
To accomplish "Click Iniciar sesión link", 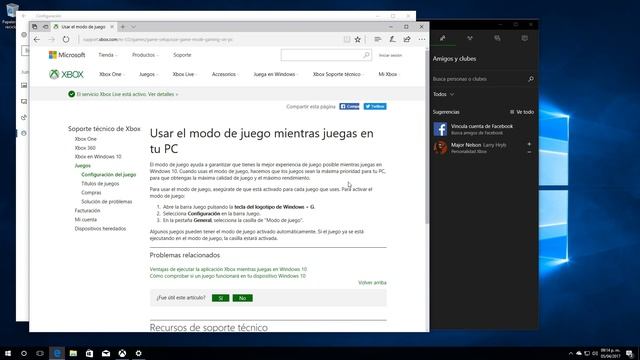I will (390, 55).
